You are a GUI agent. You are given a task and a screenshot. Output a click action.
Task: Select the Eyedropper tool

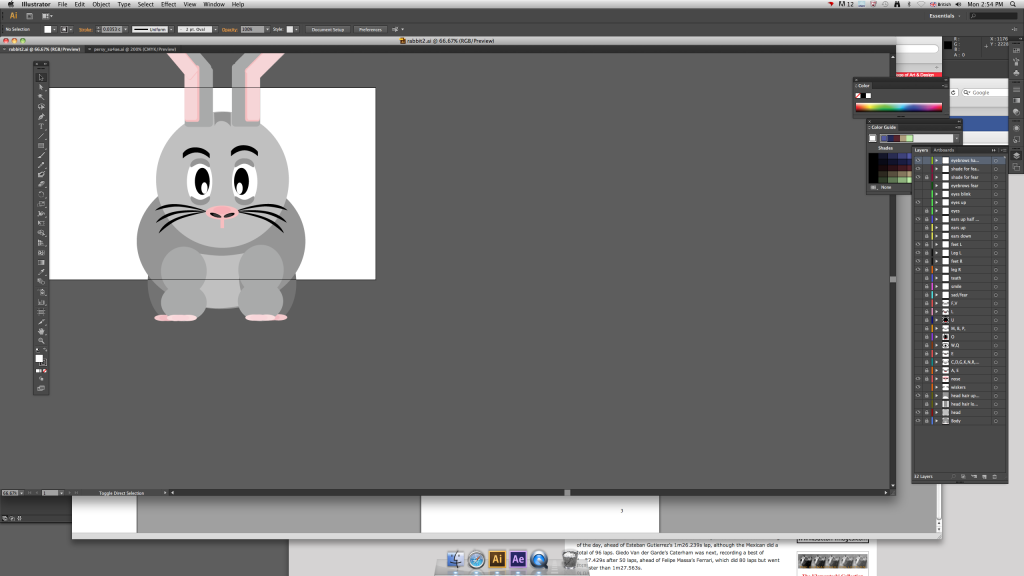[41, 271]
